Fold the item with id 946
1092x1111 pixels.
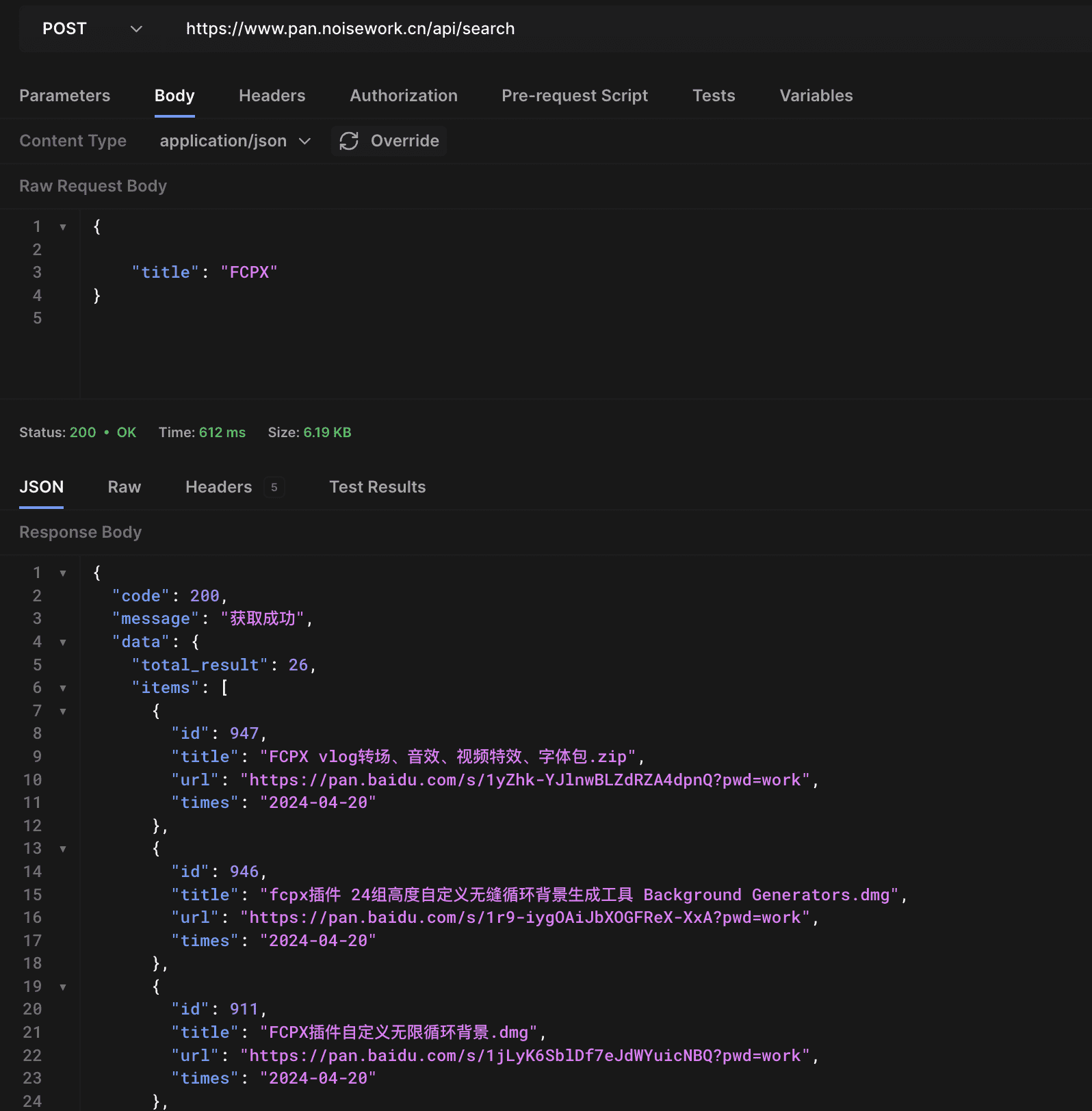pyautogui.click(x=63, y=849)
